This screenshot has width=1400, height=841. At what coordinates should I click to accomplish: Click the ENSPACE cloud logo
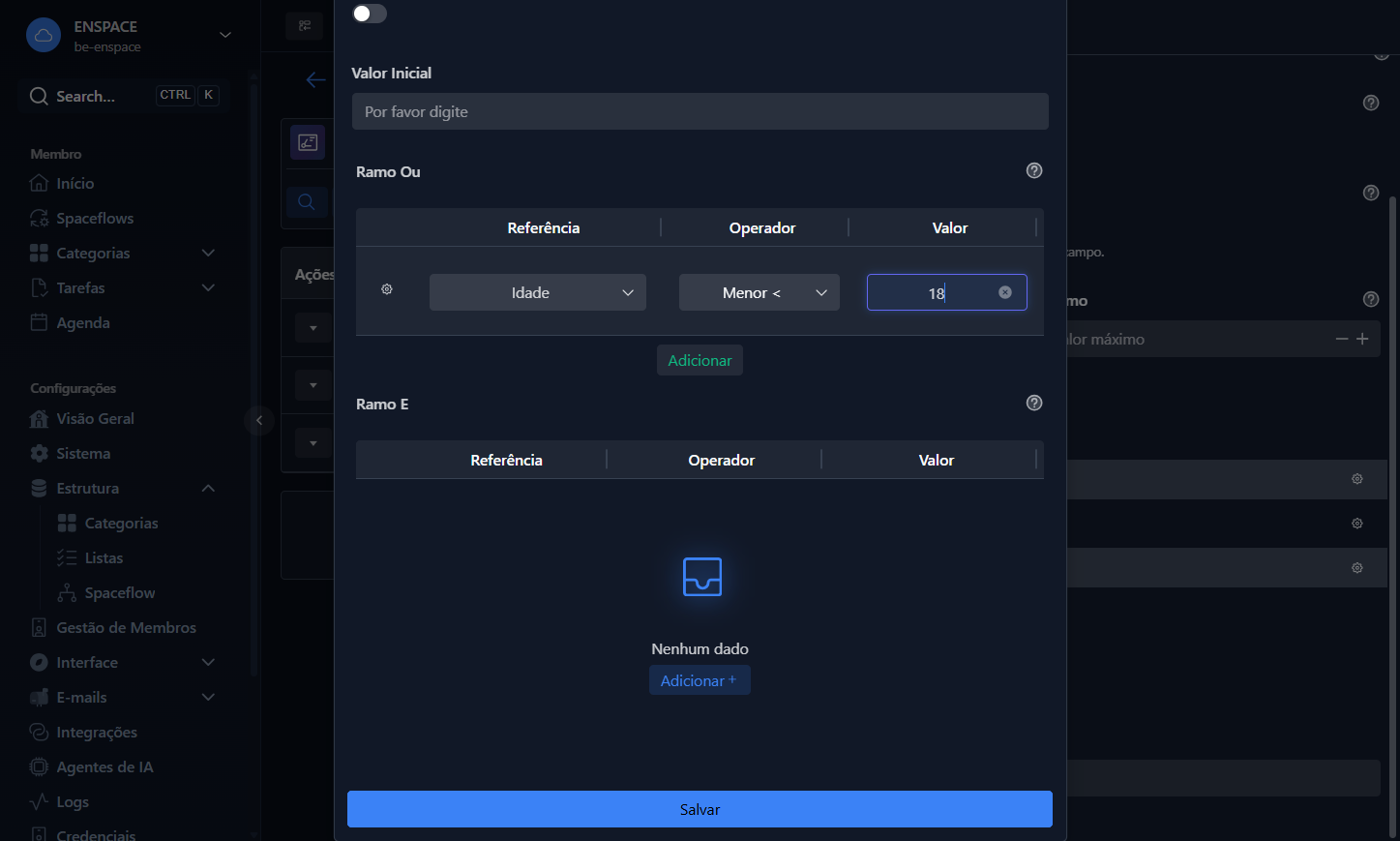tap(44, 35)
